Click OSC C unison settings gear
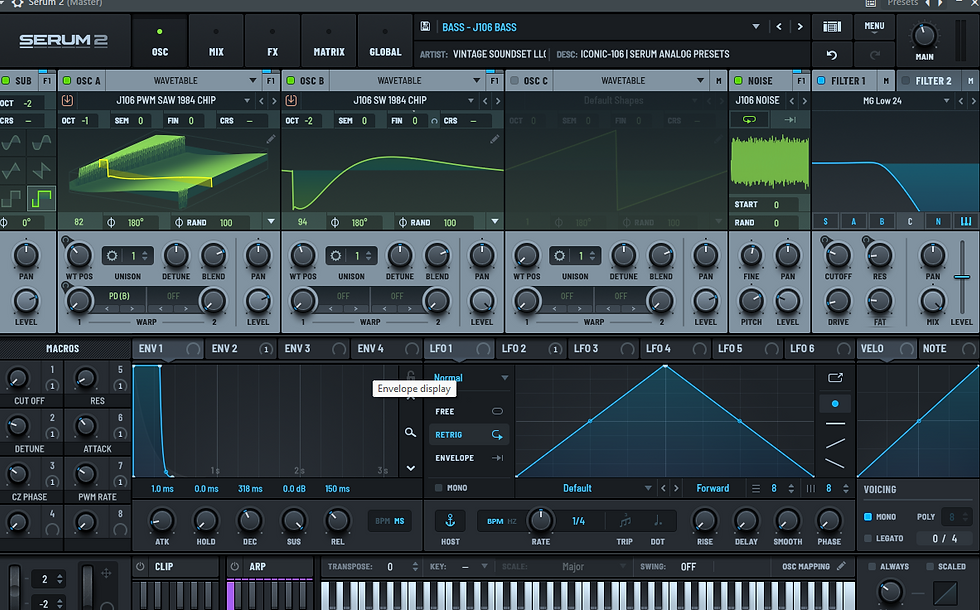Image resolution: width=980 pixels, height=610 pixels. pos(559,256)
